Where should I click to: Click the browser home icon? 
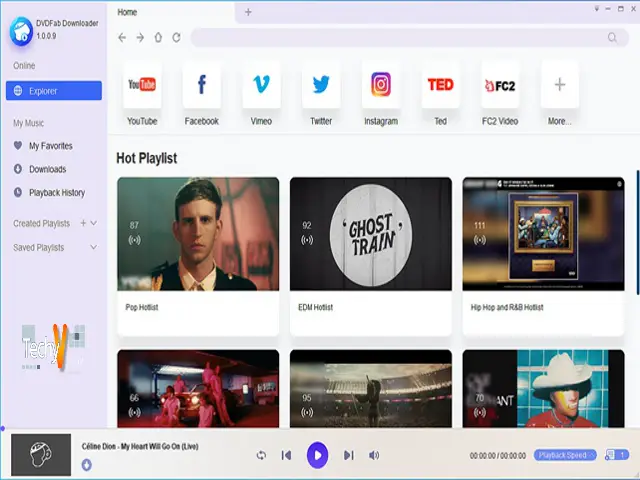point(158,38)
